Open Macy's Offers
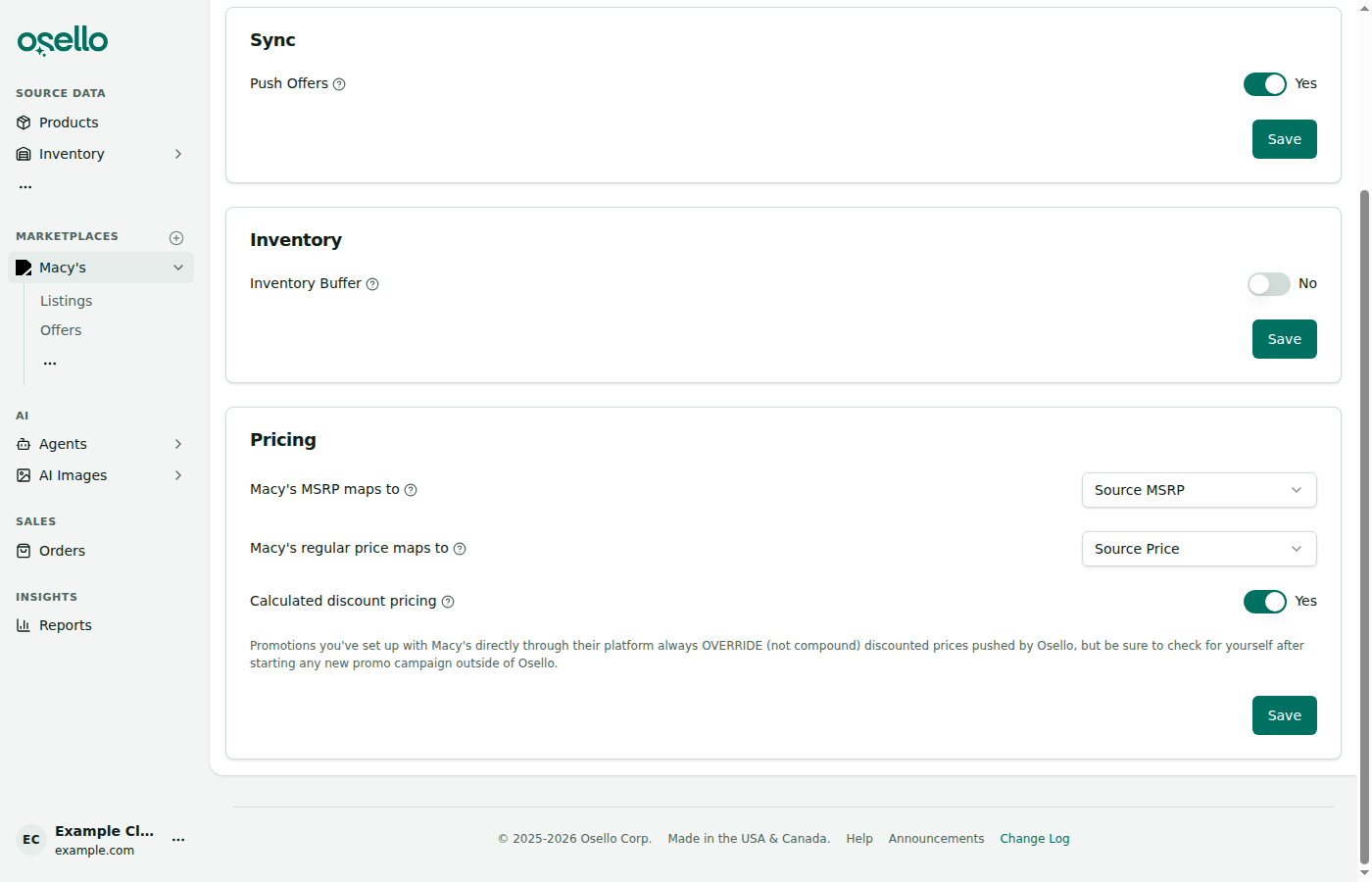 [61, 330]
